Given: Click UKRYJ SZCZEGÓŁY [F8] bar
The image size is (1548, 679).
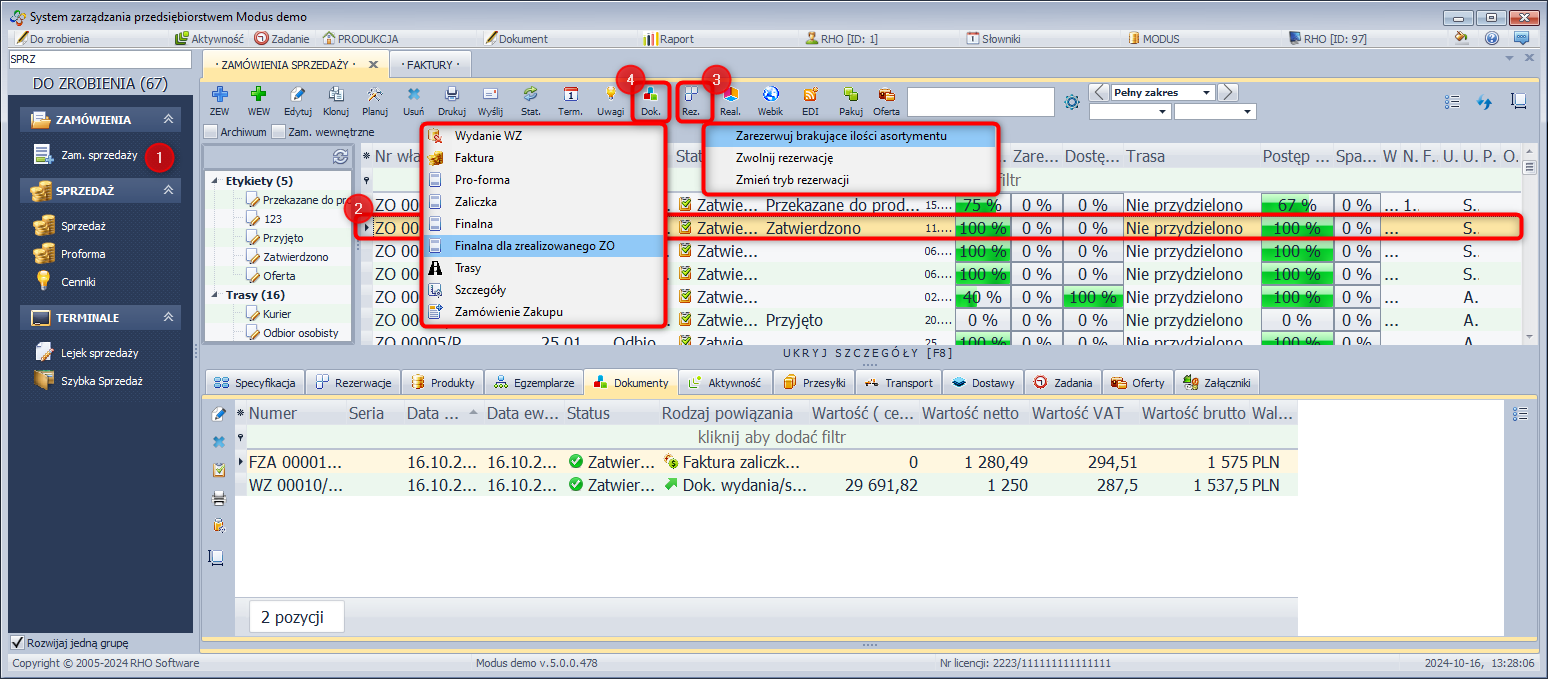Looking at the screenshot, I should click(x=868, y=354).
